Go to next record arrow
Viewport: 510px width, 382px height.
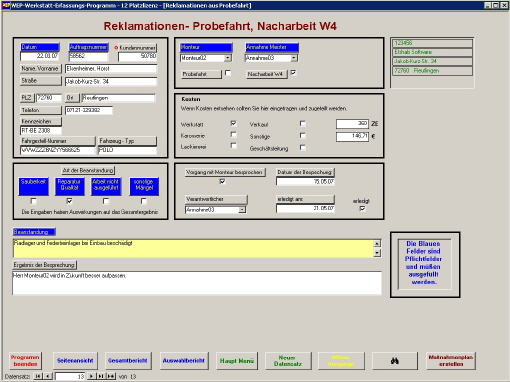coord(91,376)
